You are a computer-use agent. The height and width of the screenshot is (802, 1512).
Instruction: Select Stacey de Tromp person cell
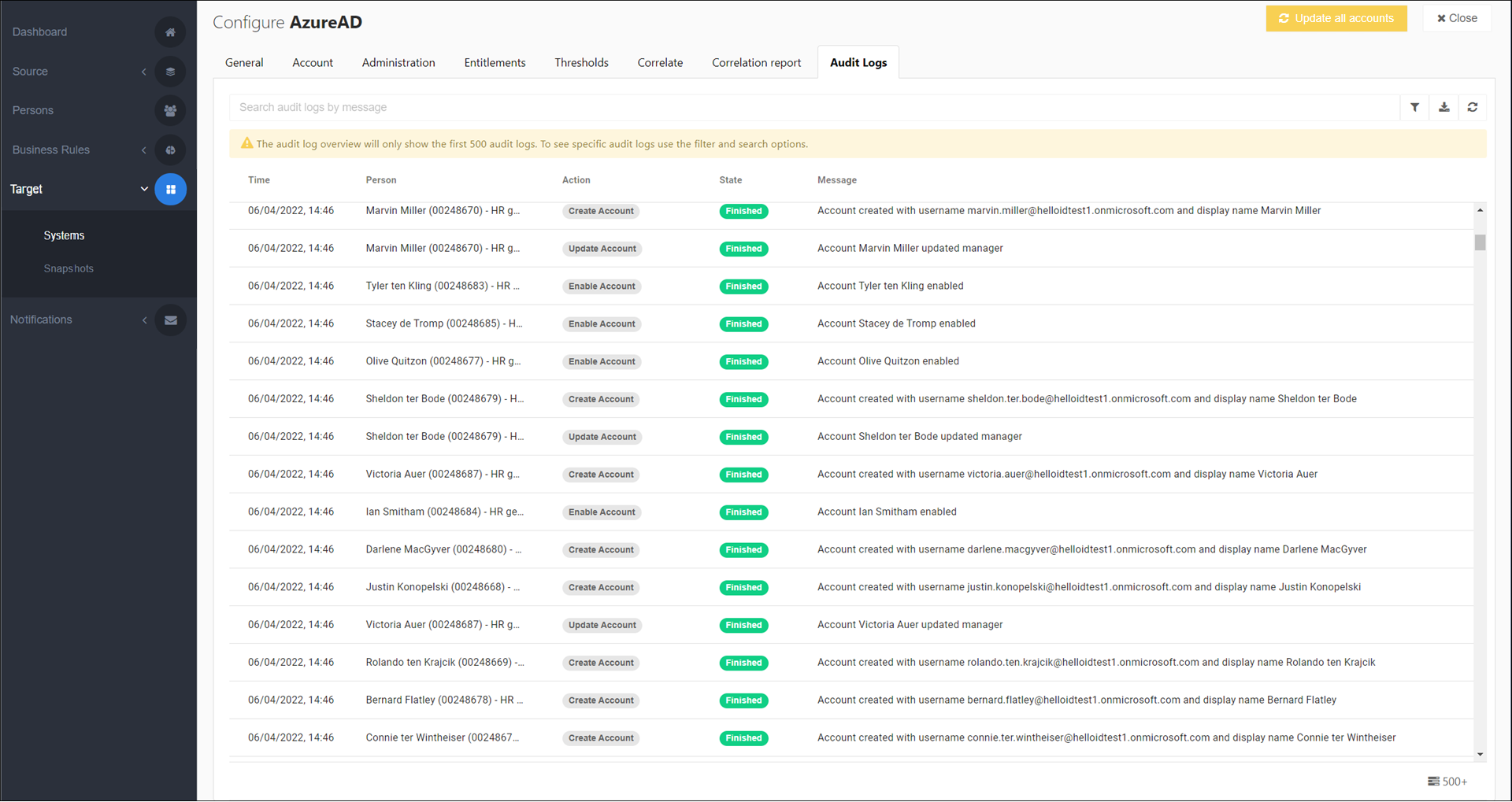pyautogui.click(x=444, y=323)
